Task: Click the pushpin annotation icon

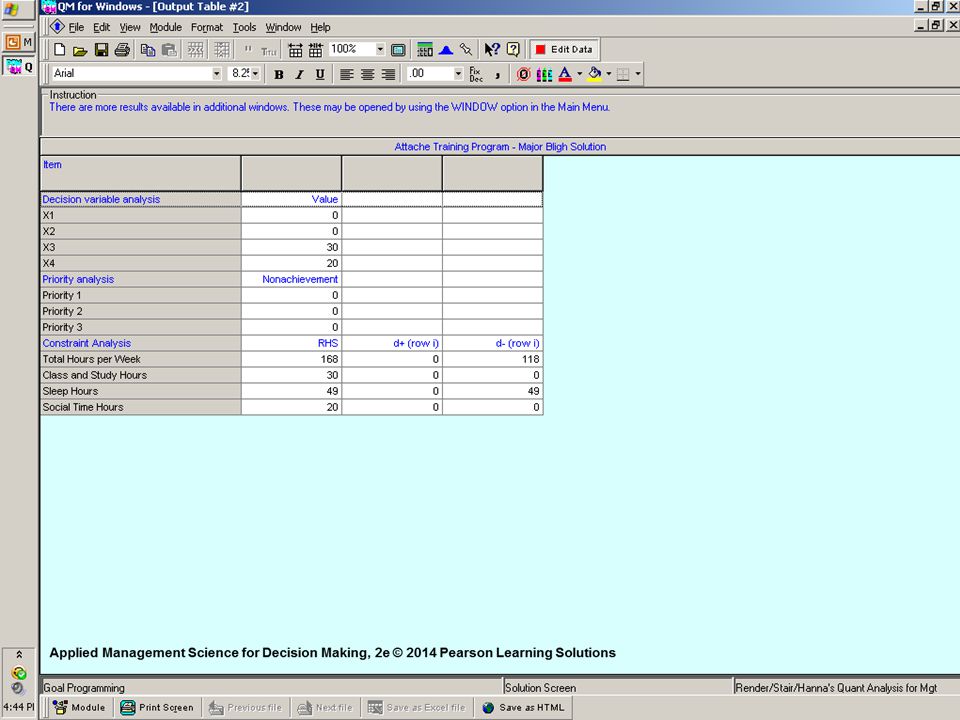Action: click(466, 50)
